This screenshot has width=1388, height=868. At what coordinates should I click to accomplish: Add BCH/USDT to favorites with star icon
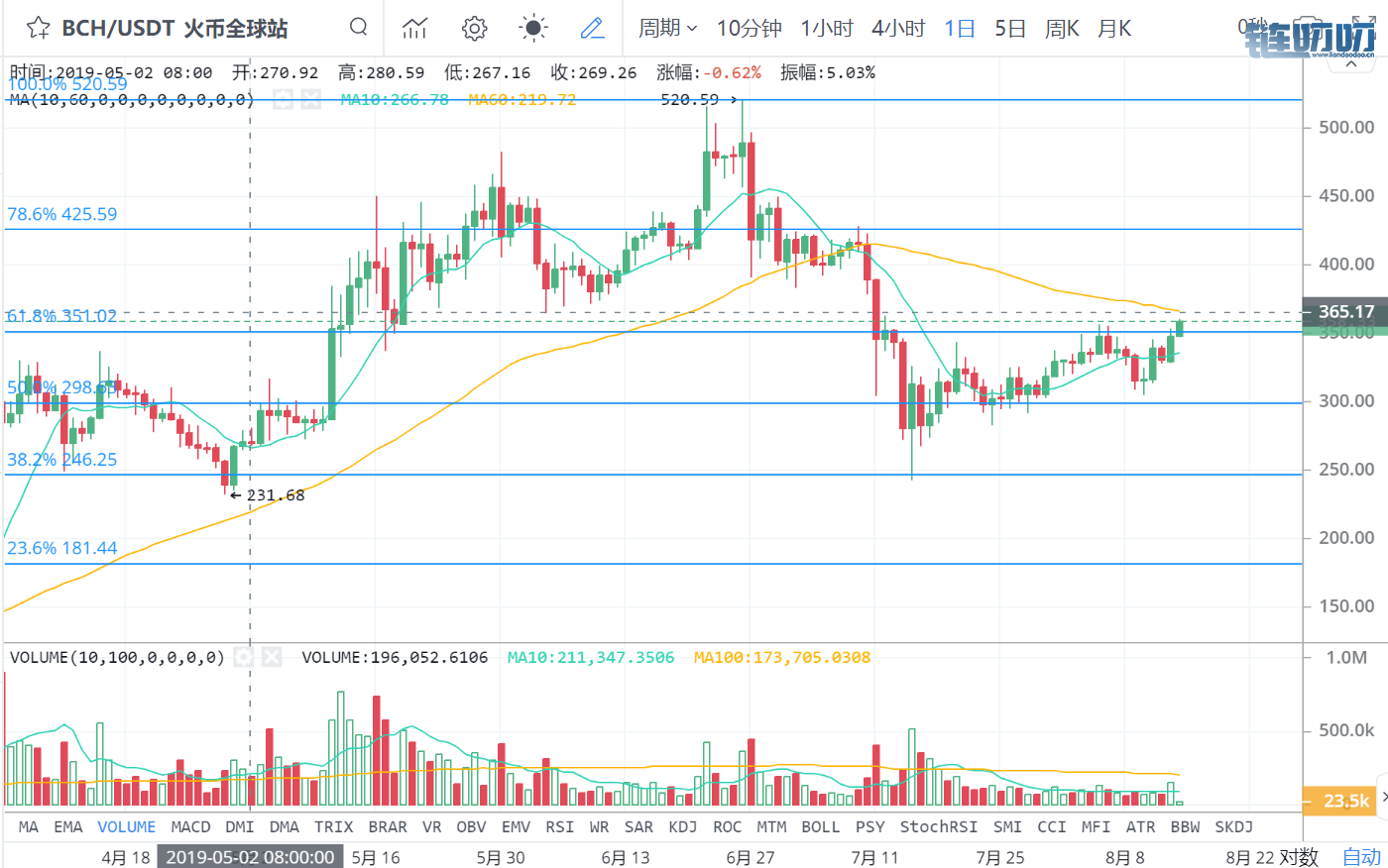(39, 28)
